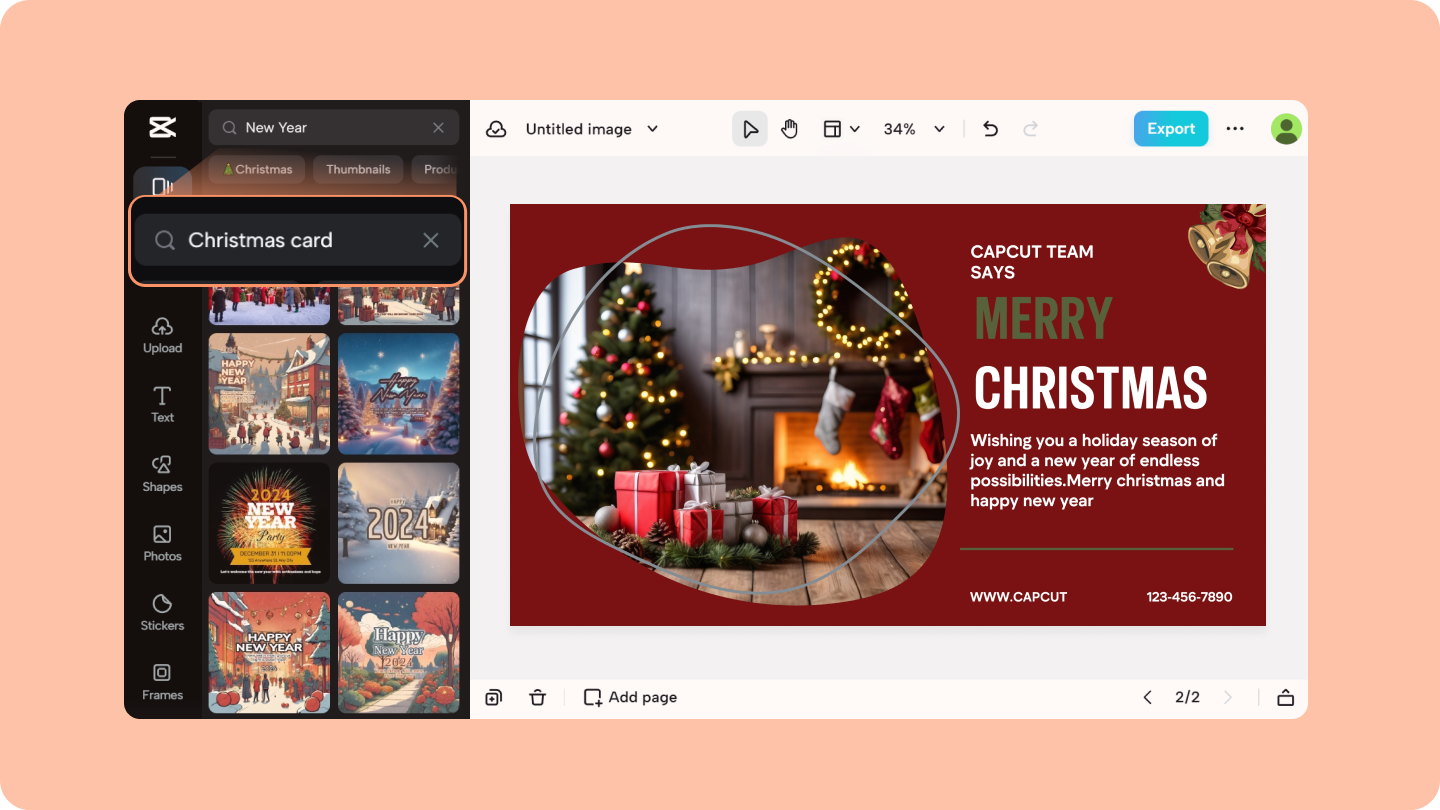Click the cloud save status icon

[x=496, y=129]
